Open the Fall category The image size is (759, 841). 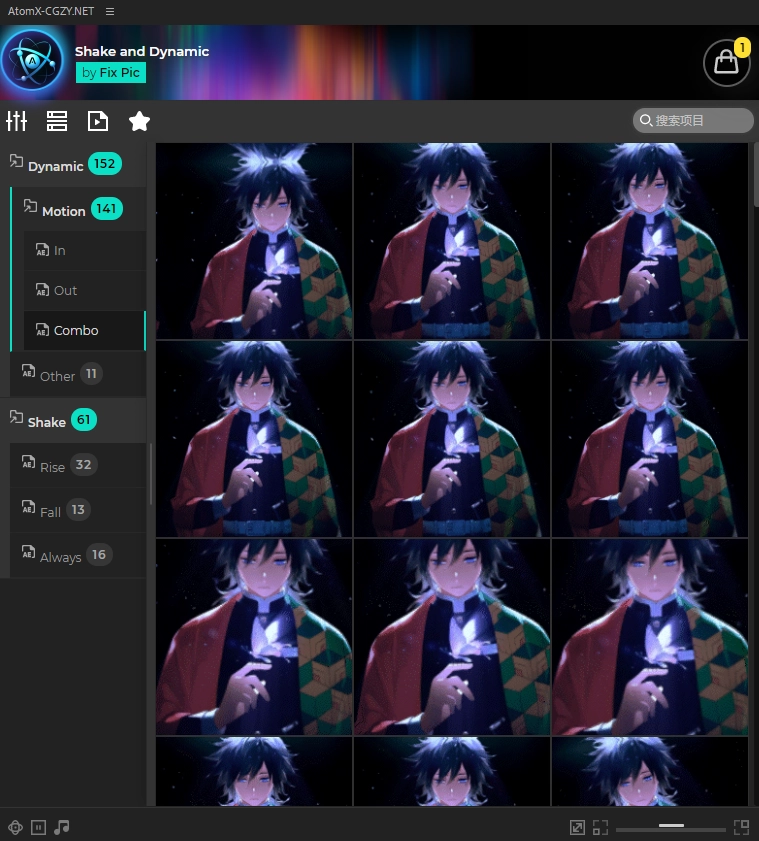point(78,510)
